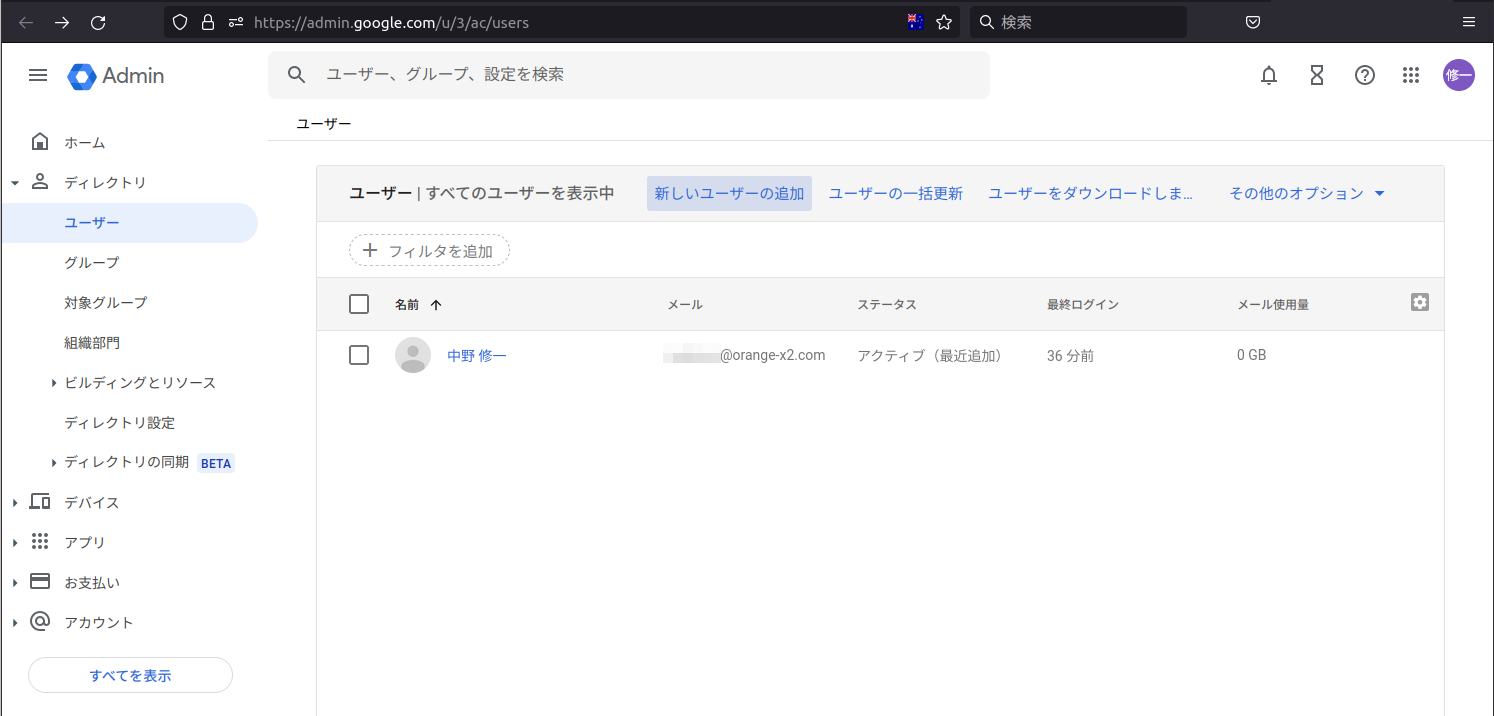This screenshot has width=1494, height=716.
Task: Open the hourglass tasks icon
Action: pyautogui.click(x=1317, y=75)
